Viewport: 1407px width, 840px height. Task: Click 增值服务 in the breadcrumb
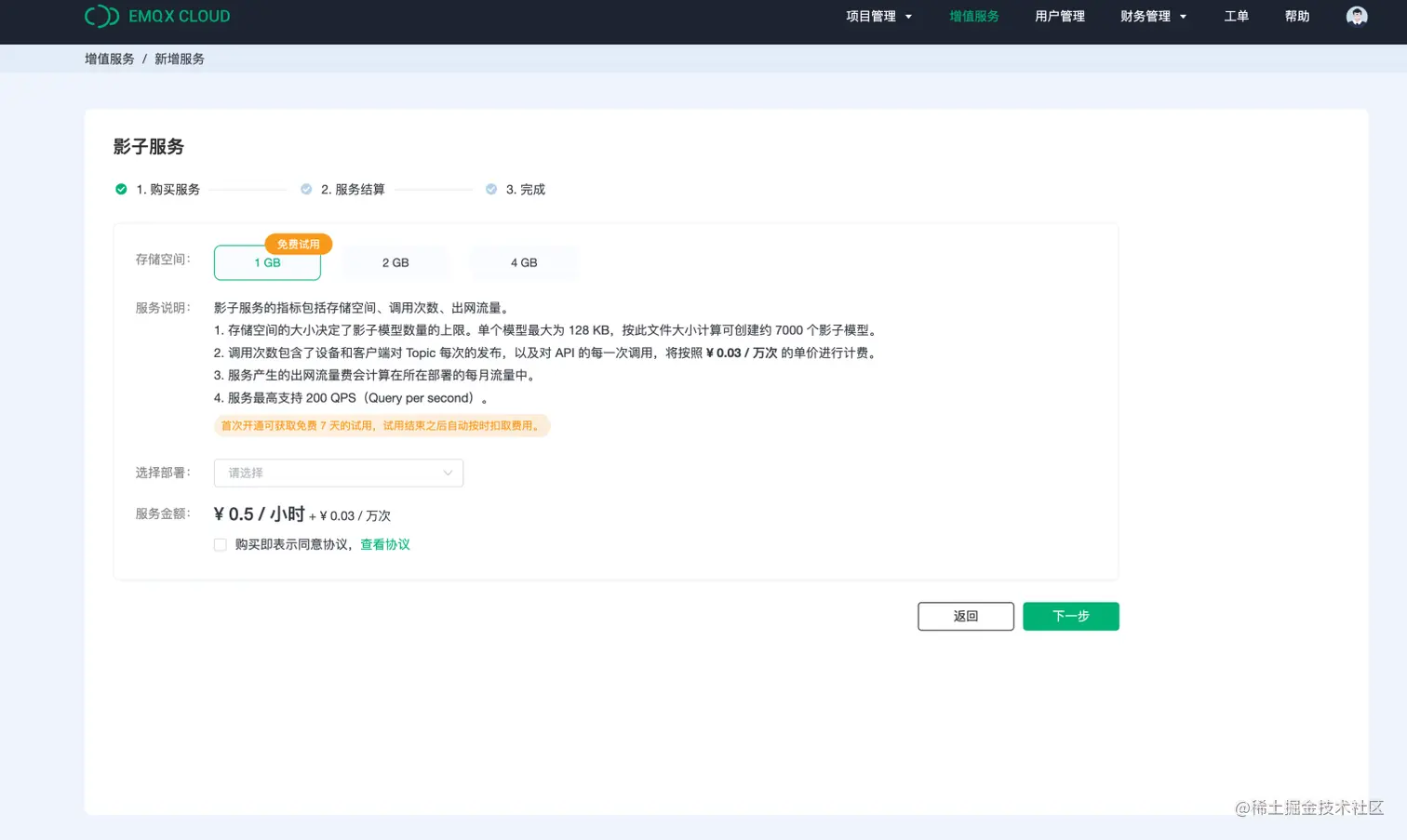109,59
